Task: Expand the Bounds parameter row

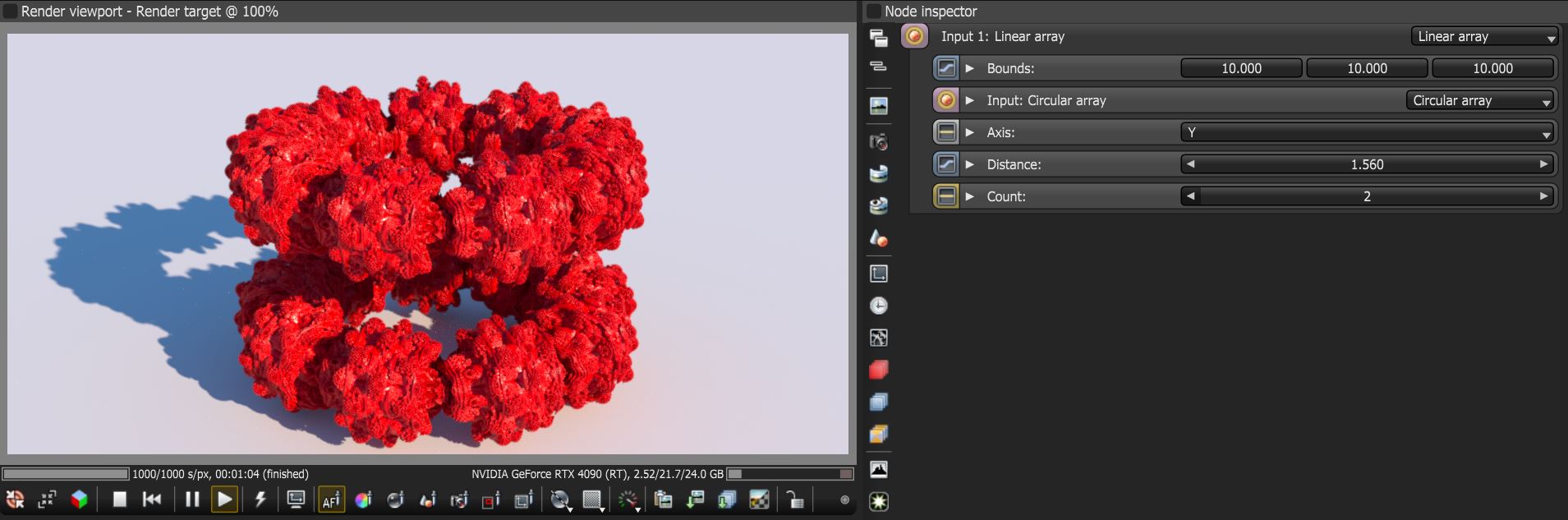Action: (x=970, y=68)
